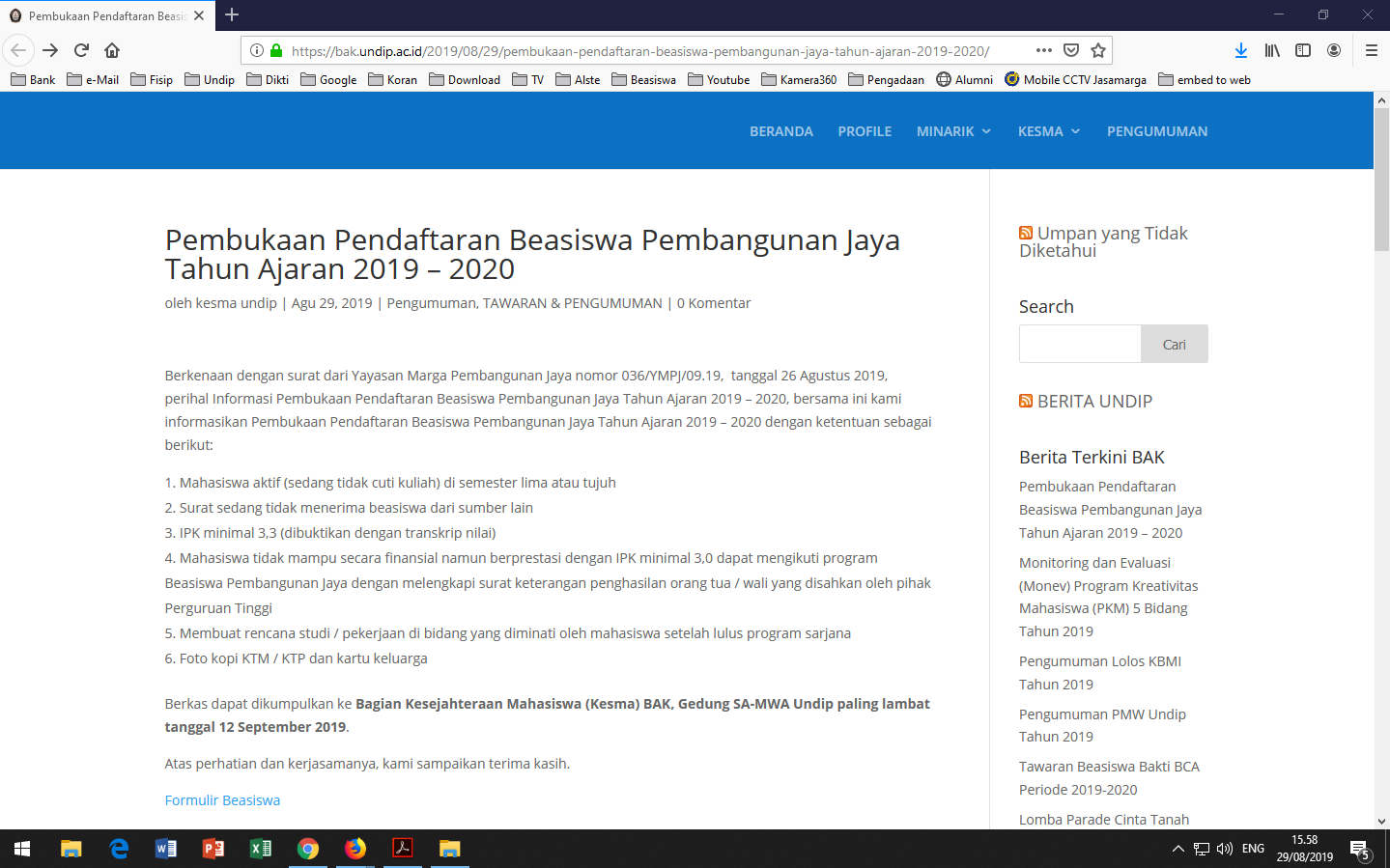Click the sidebar search text field
Screen dimensions: 1390x868
click(1080, 344)
